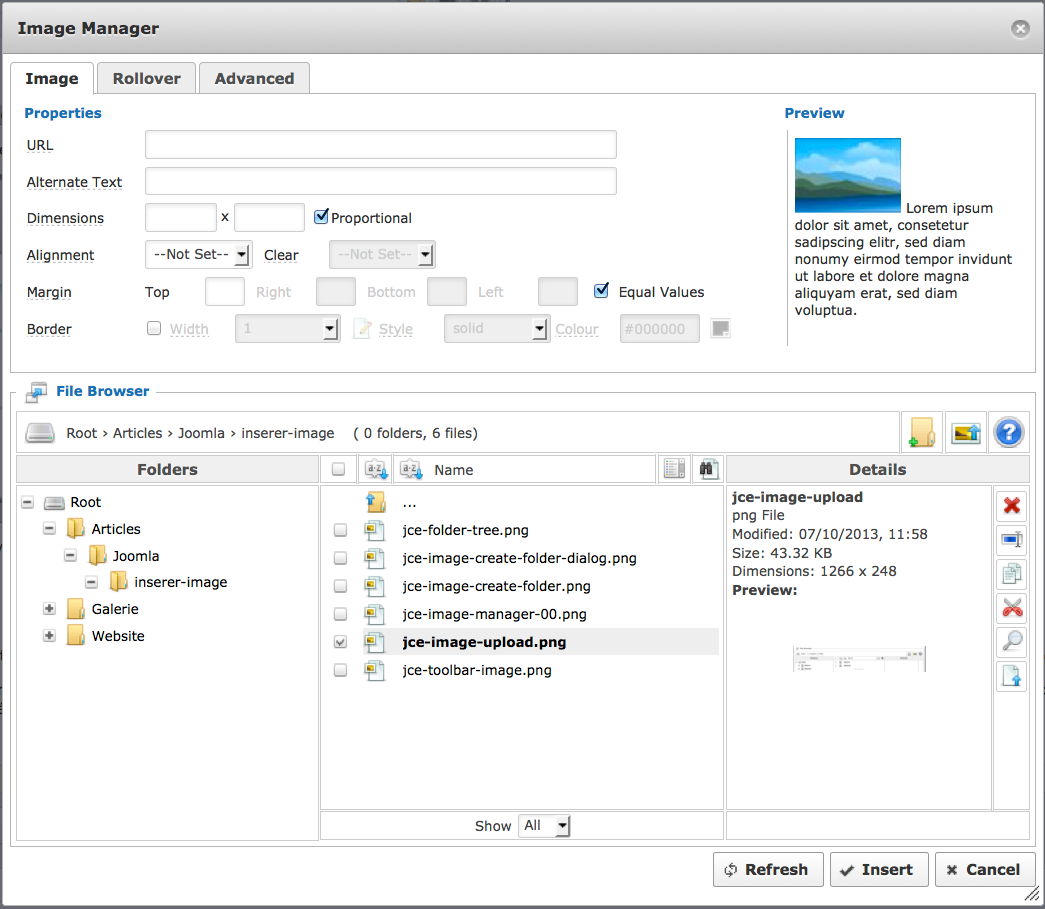The width and height of the screenshot is (1045, 909).
Task: Open the Alignment dropdown
Action: pyautogui.click(x=199, y=255)
